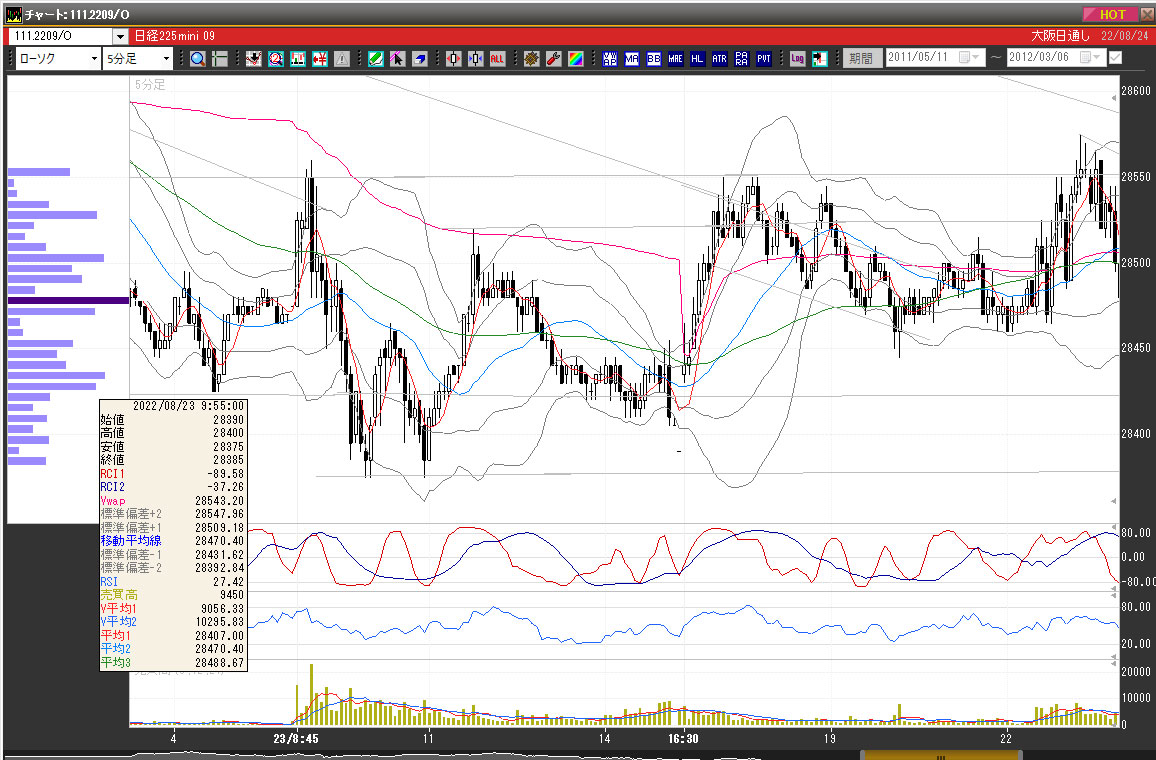The width and height of the screenshot is (1156, 760).
Task: Click the 5分足 label in chart corner
Action: click(150, 85)
